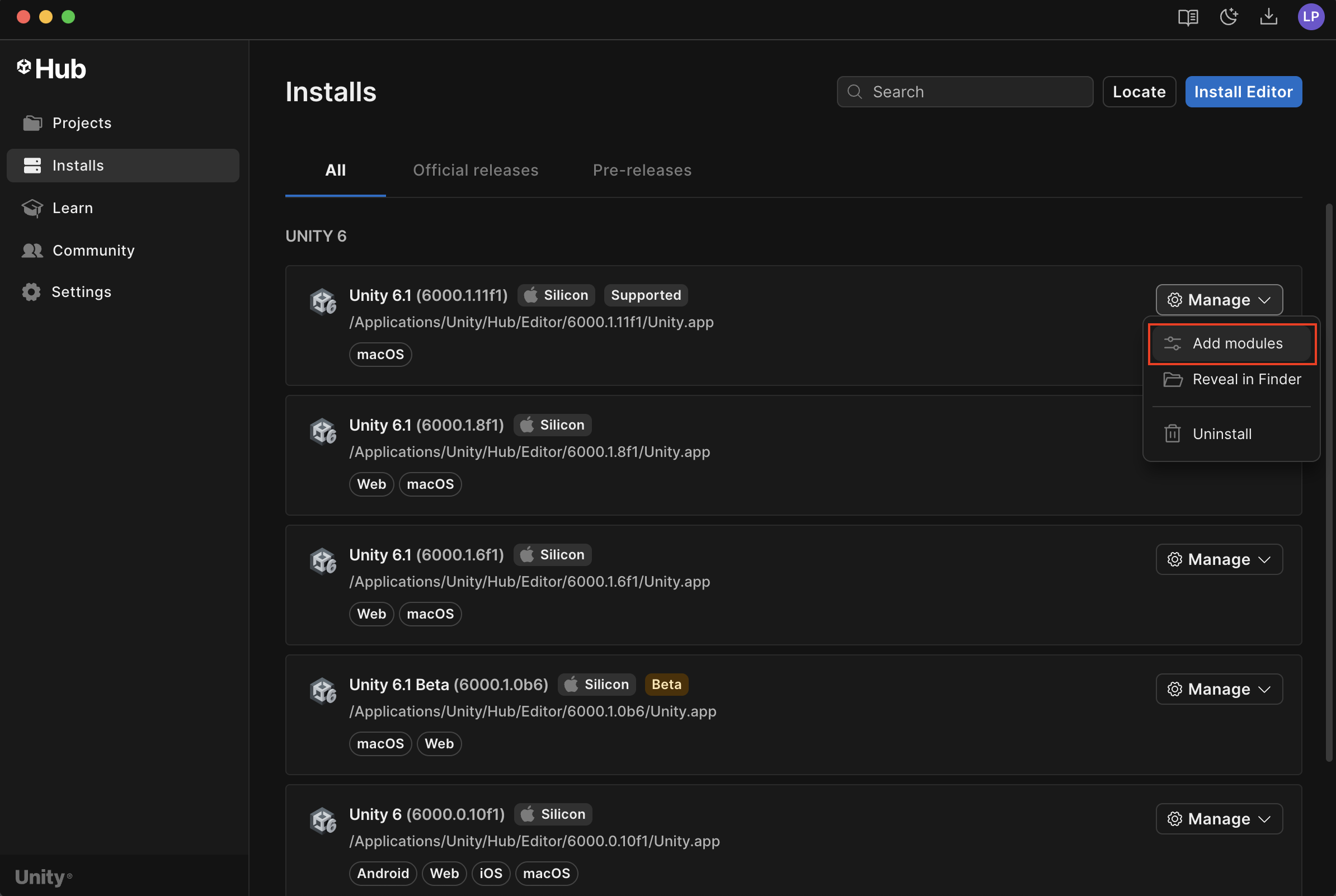
Task: Open the Community page
Action: coord(93,250)
